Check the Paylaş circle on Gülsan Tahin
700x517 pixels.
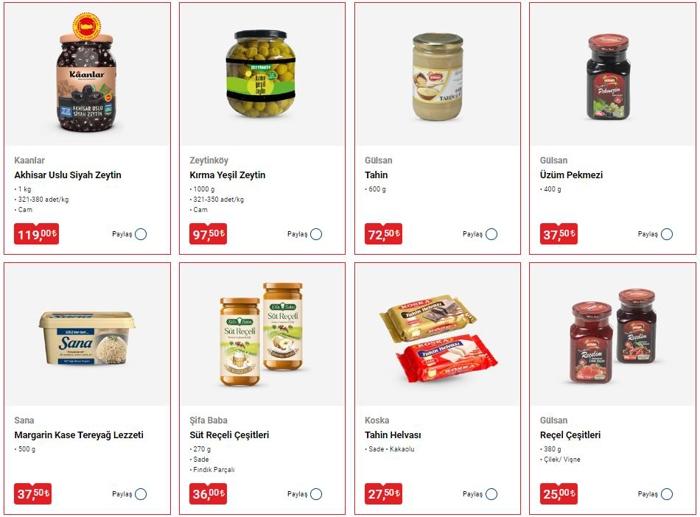pos(492,234)
